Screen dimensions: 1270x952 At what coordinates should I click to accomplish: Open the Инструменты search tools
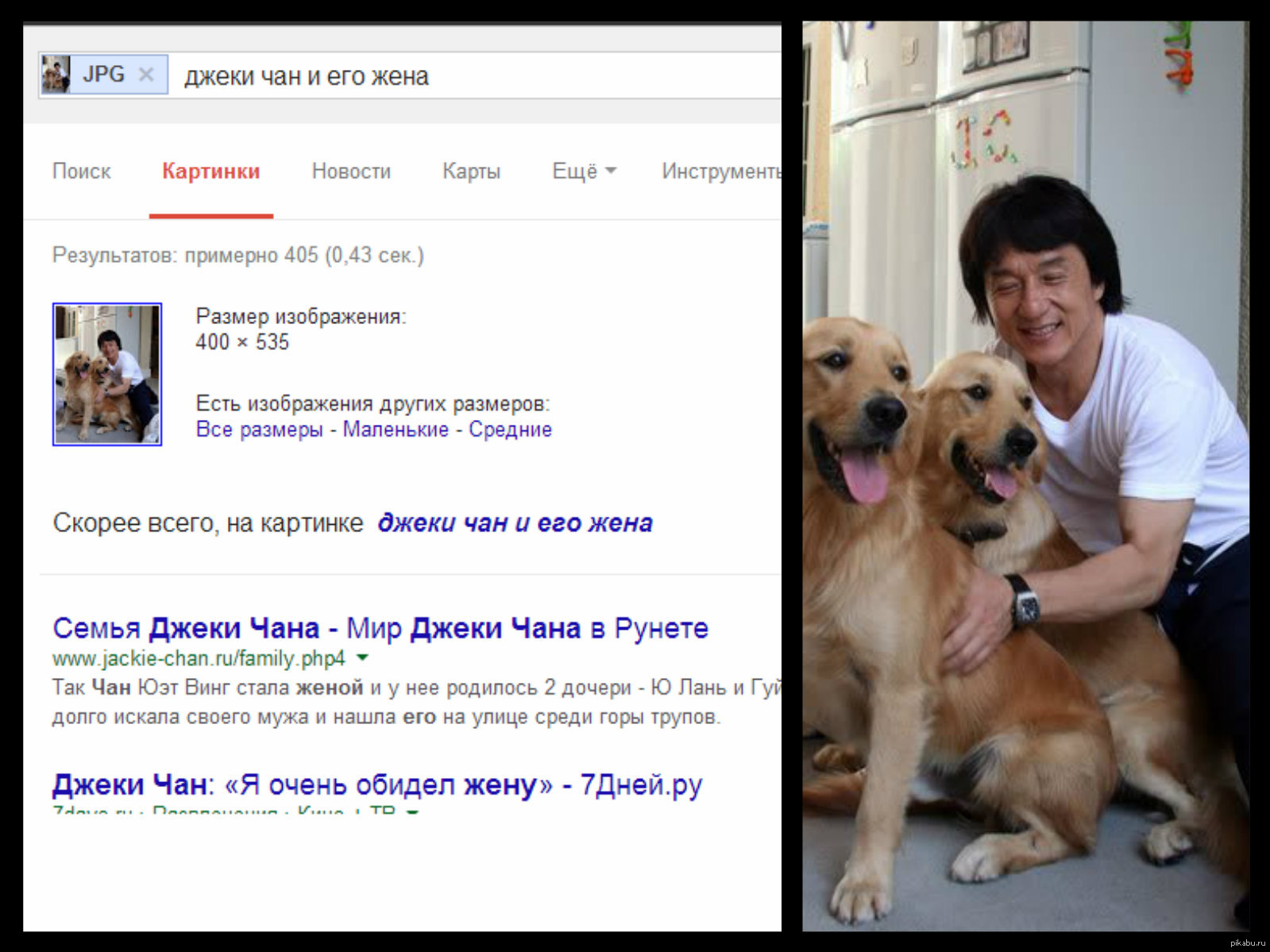[720, 172]
